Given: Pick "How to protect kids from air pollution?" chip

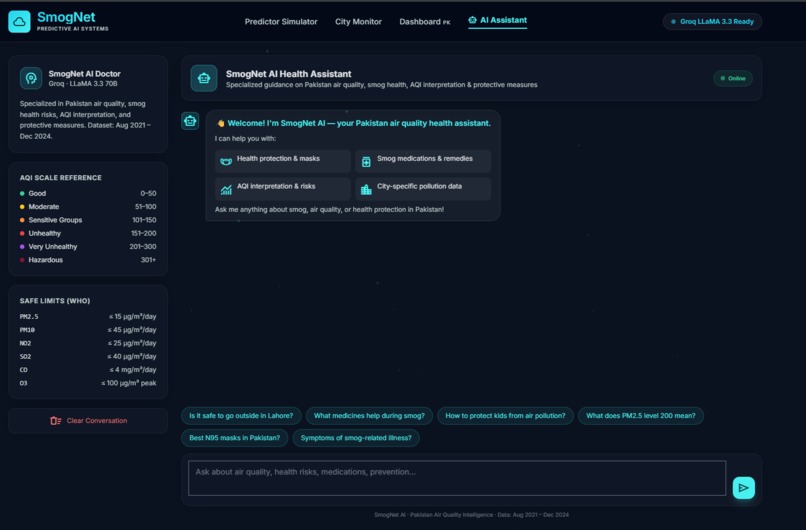Looking at the screenshot, I should click(505, 416).
